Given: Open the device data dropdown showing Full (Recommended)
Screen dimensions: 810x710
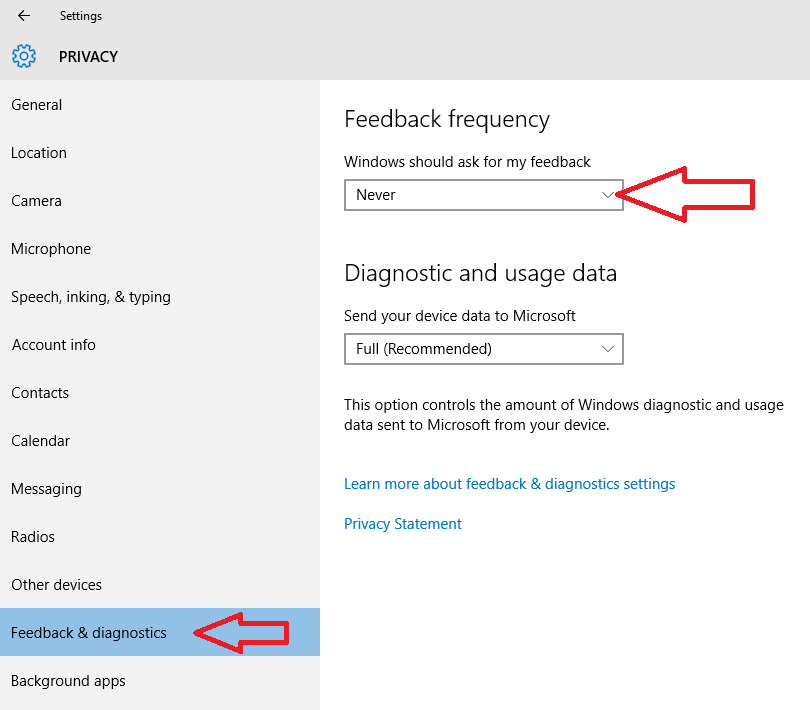Looking at the screenshot, I should [x=484, y=349].
